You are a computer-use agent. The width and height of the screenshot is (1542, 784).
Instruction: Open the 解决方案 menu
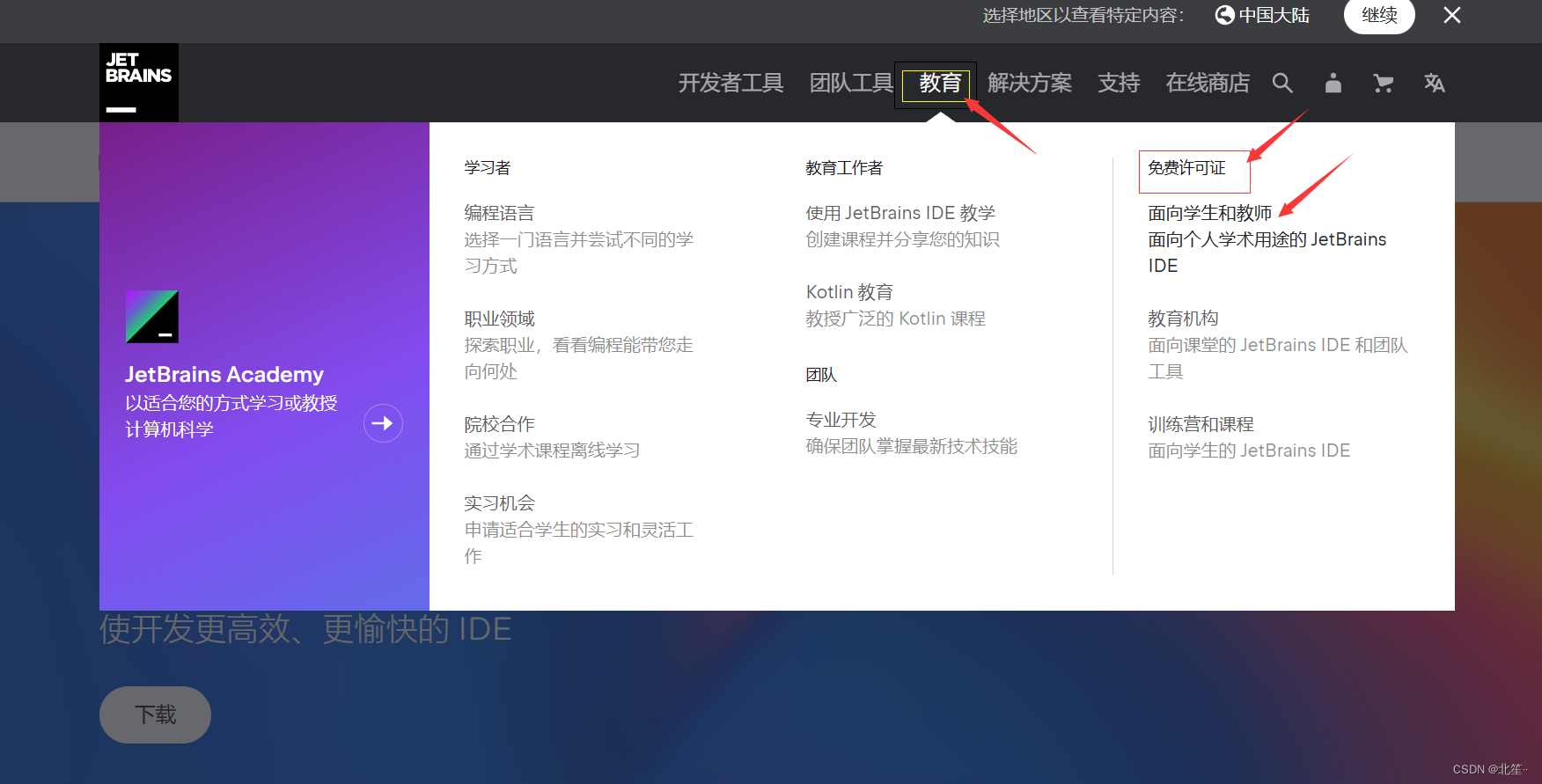point(1030,83)
